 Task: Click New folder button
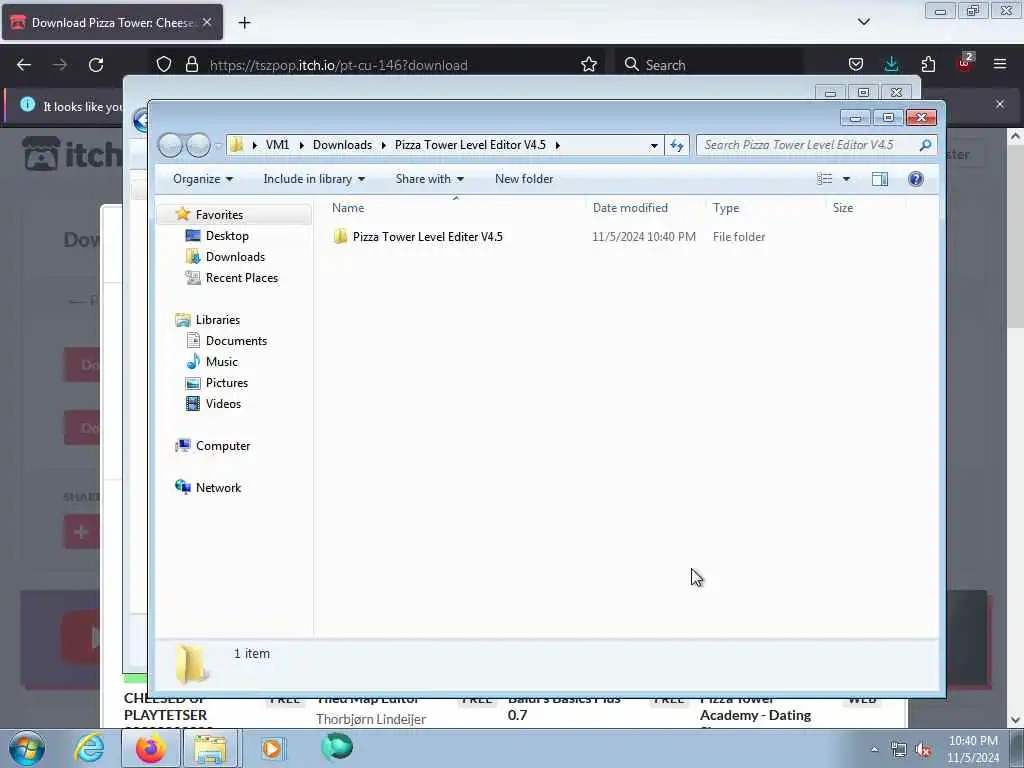524,179
